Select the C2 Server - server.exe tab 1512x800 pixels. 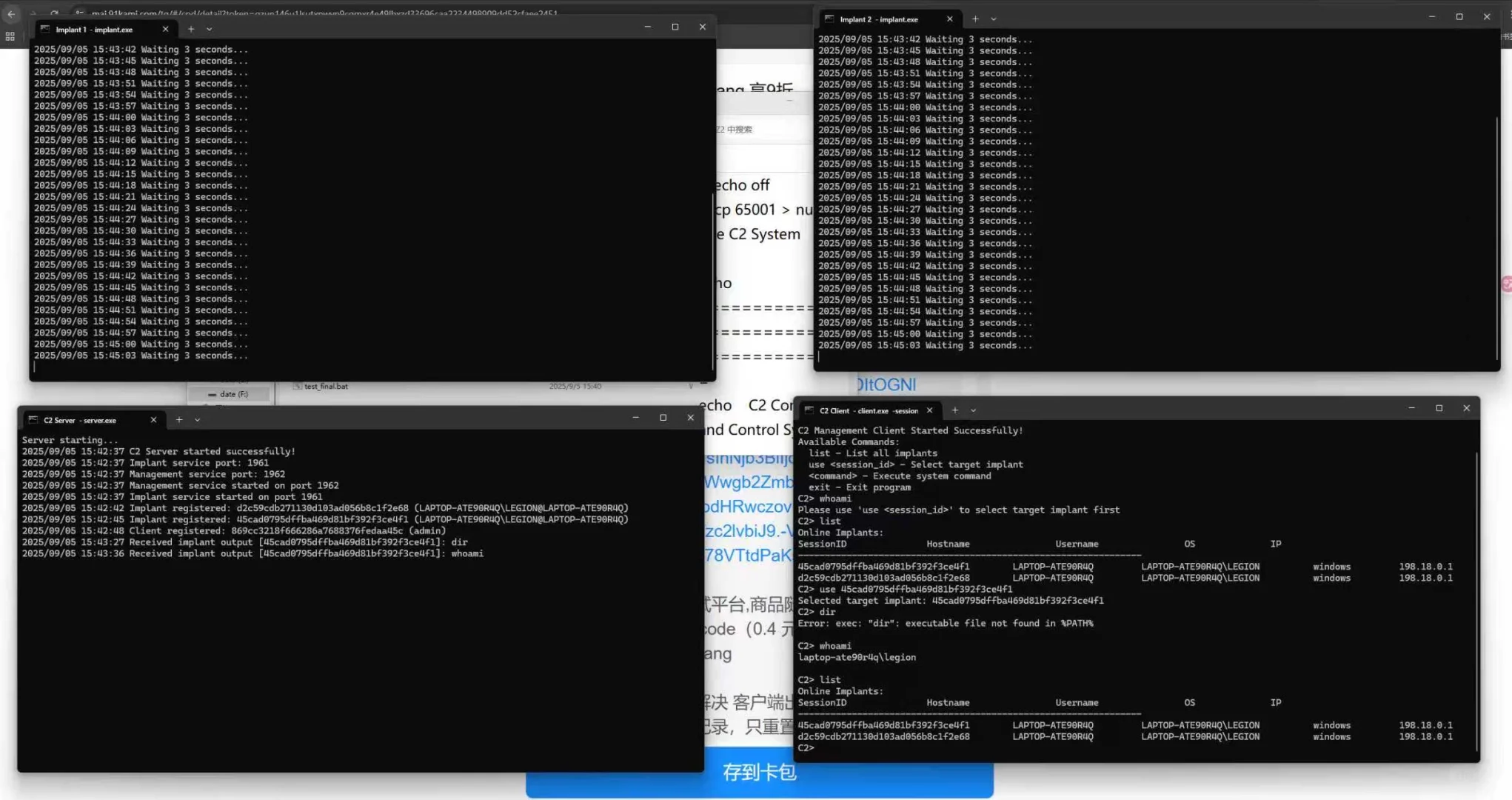point(80,420)
